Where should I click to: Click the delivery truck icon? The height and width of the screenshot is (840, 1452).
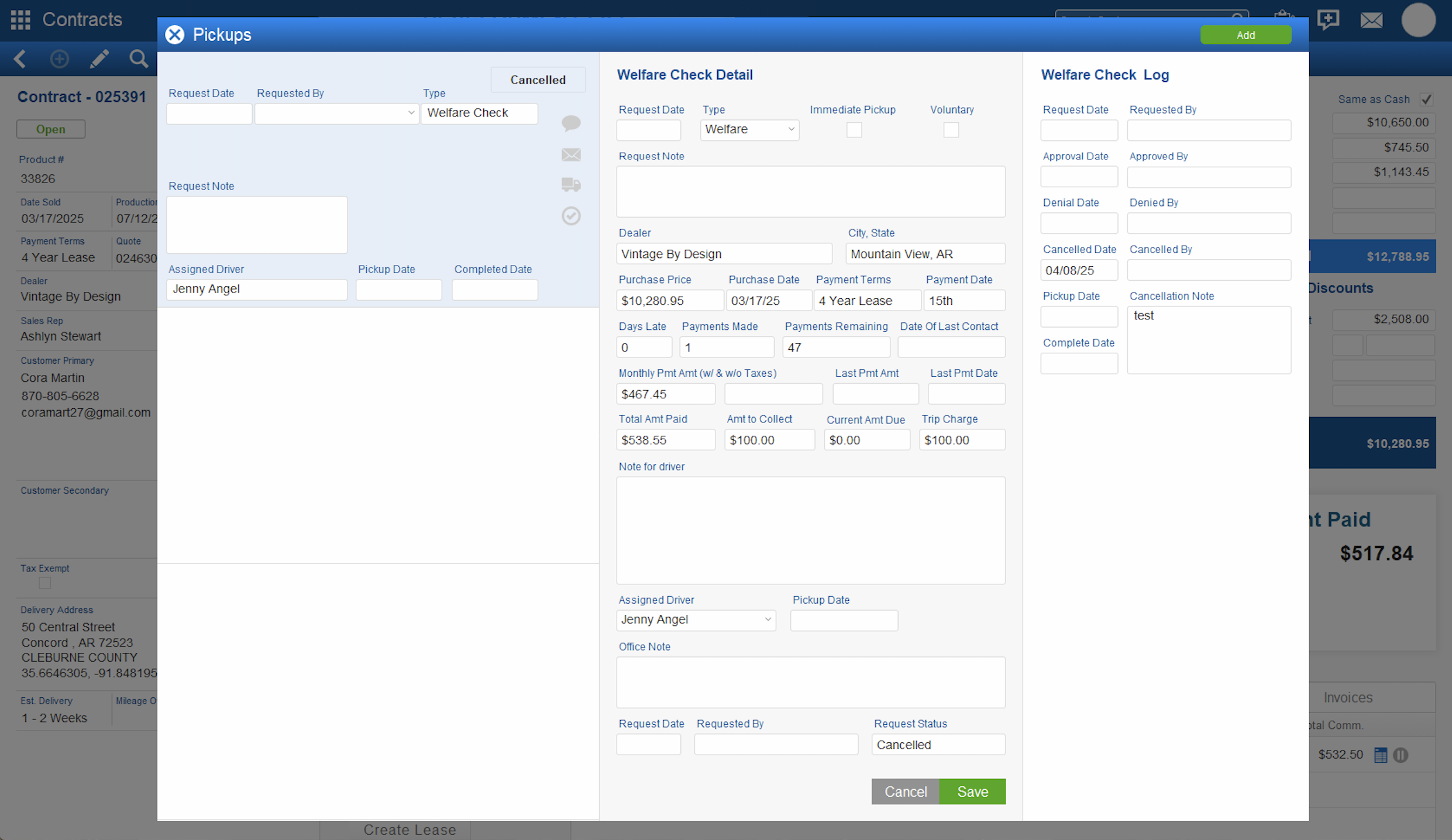point(571,185)
